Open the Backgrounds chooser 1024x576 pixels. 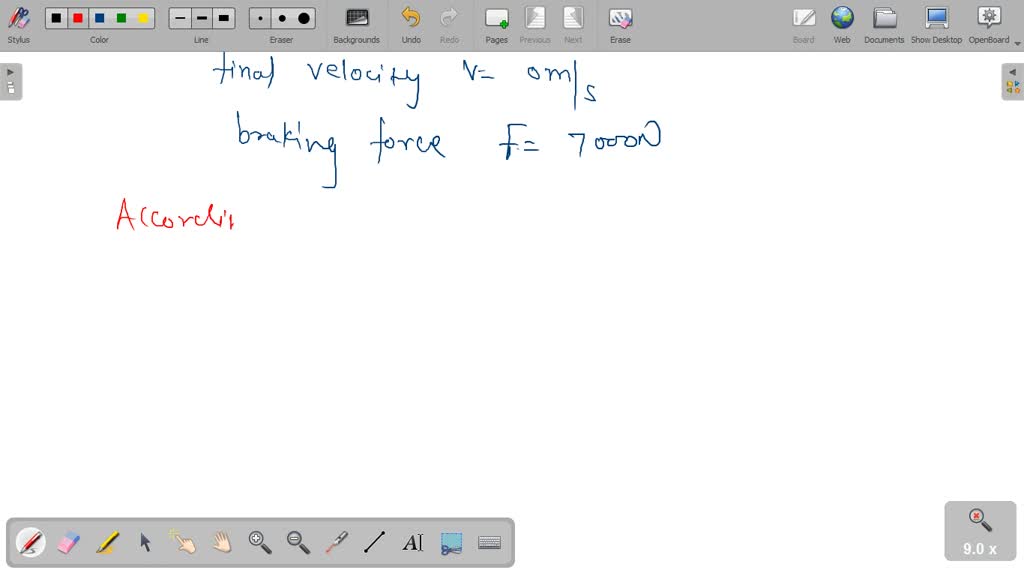tap(357, 25)
